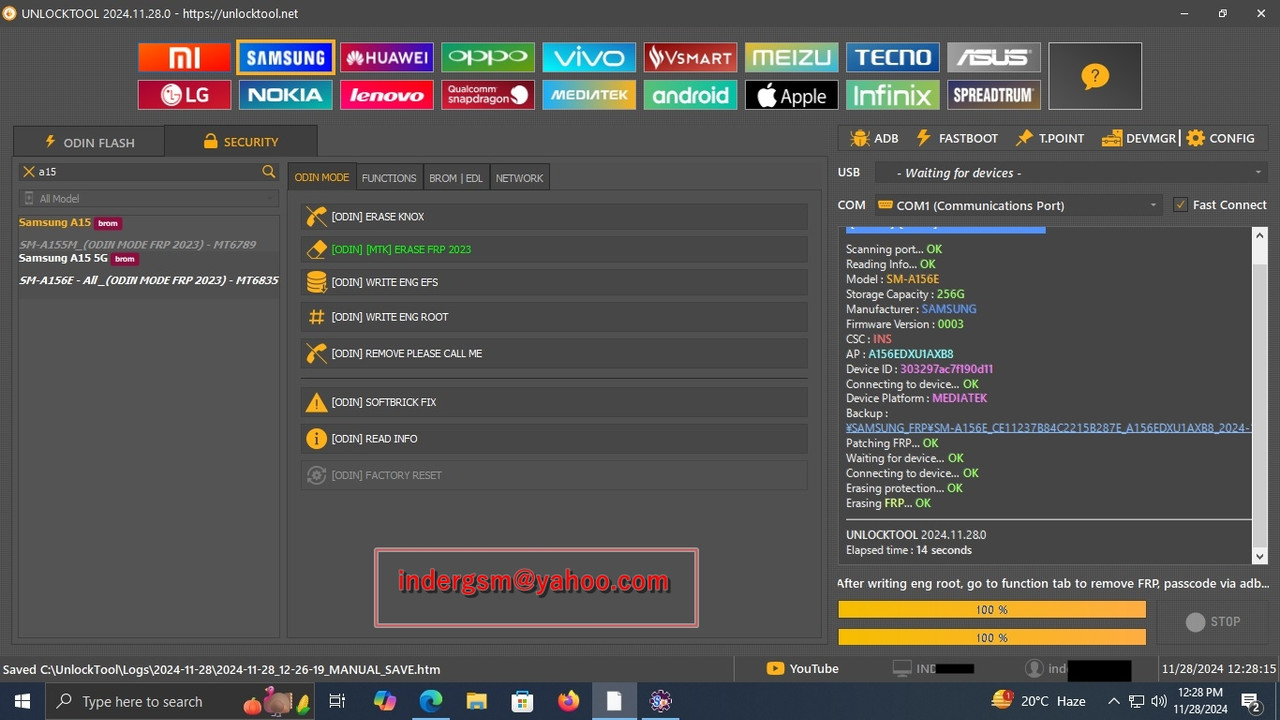Open the ADB tool
1280x720 pixels.
point(874,138)
